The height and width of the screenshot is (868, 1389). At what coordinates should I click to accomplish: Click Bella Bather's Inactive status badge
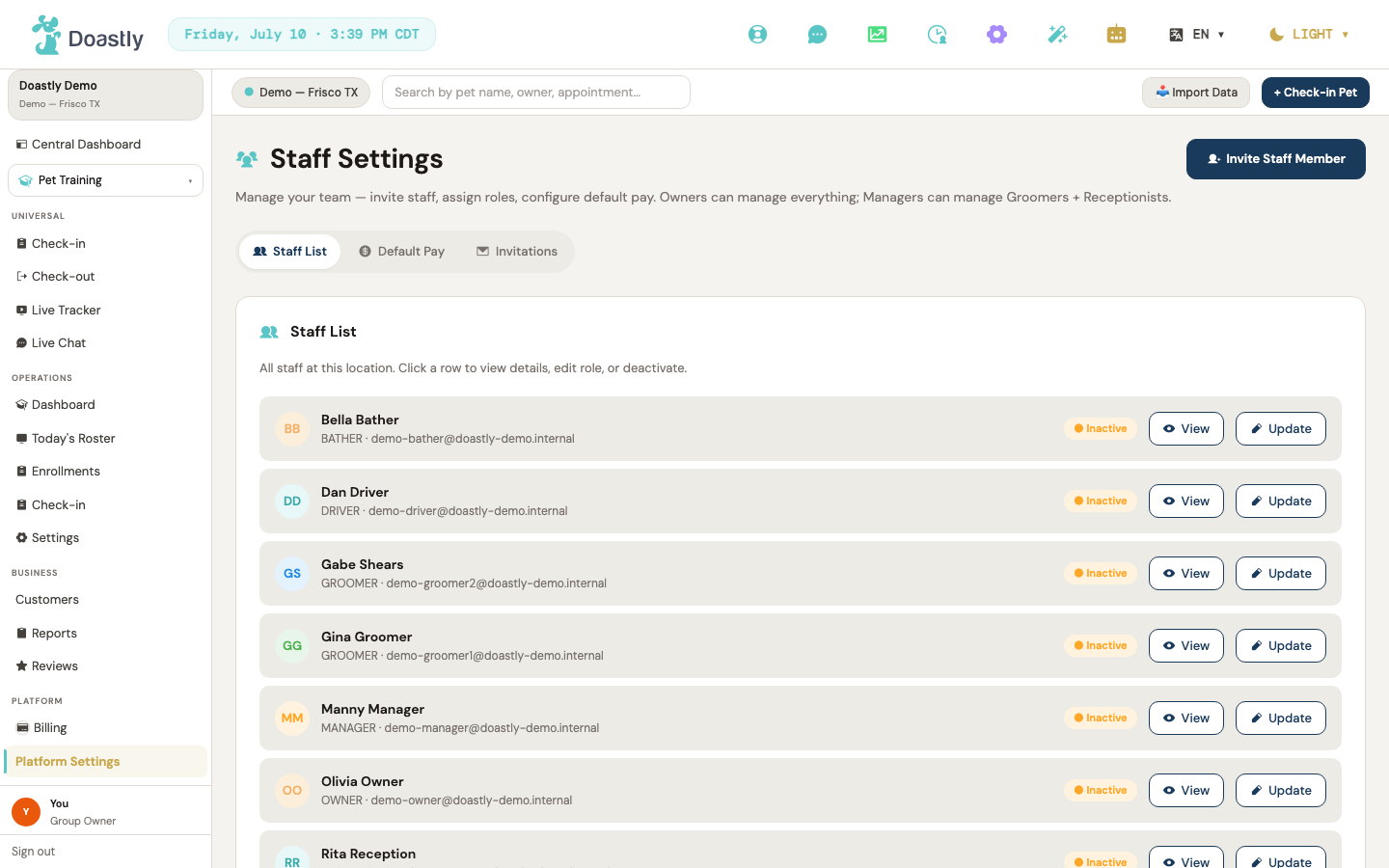click(1101, 429)
